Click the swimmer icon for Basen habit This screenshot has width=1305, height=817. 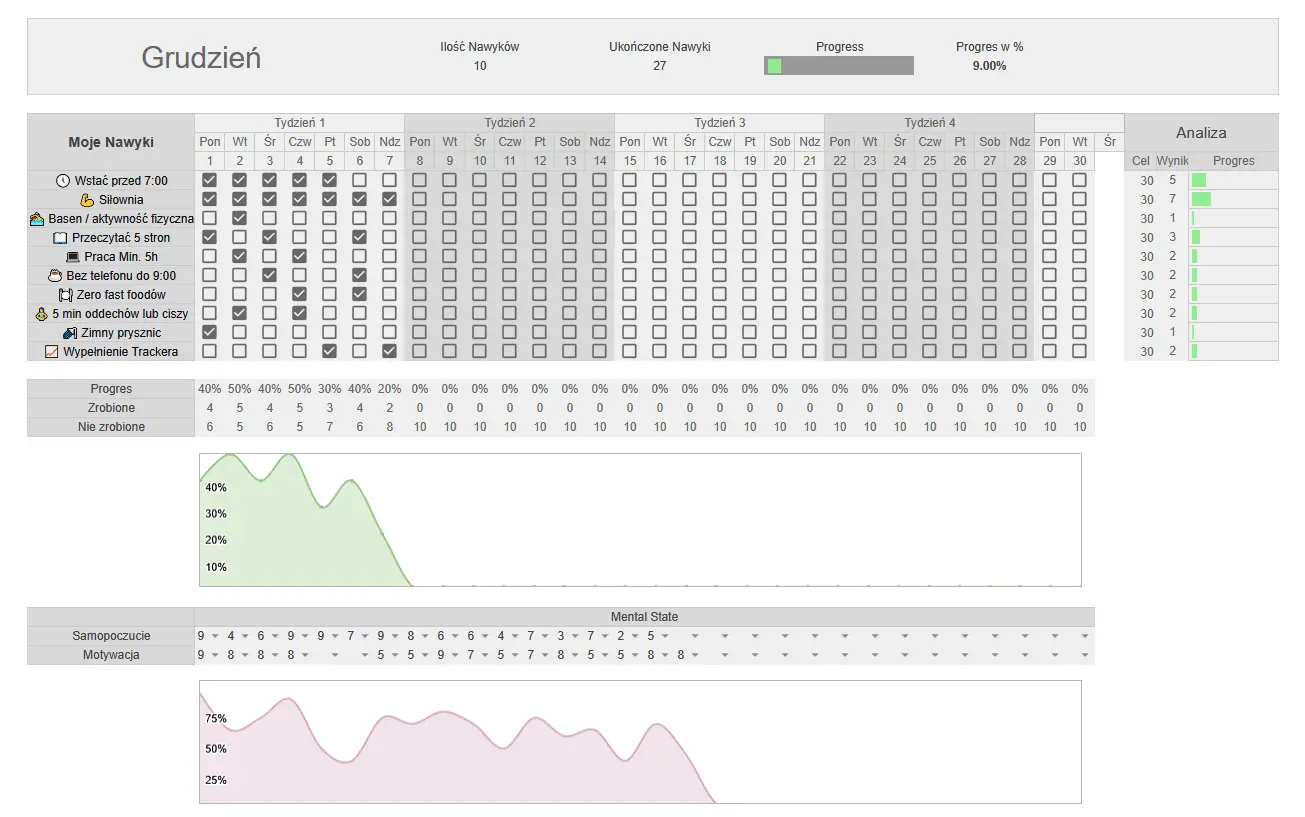(x=37, y=219)
